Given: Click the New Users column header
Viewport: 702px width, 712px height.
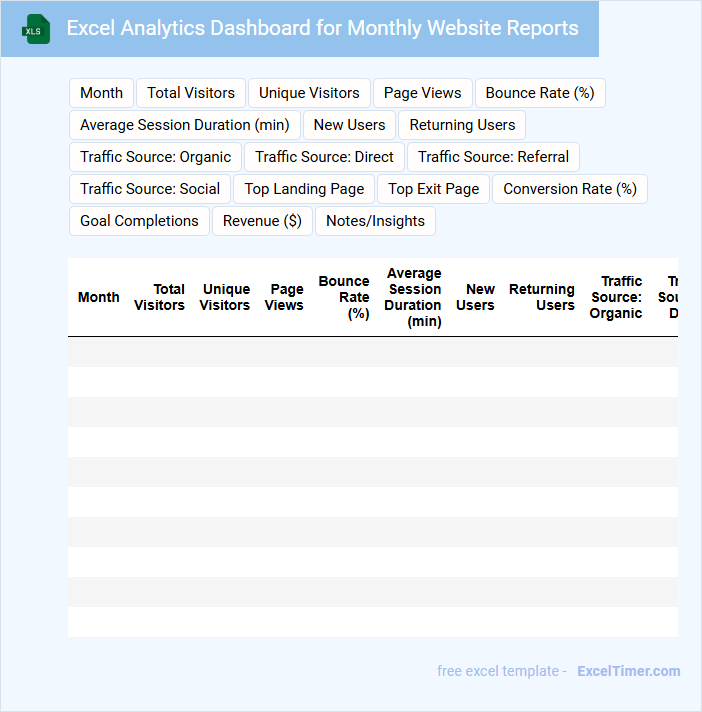Looking at the screenshot, I should point(475,297).
